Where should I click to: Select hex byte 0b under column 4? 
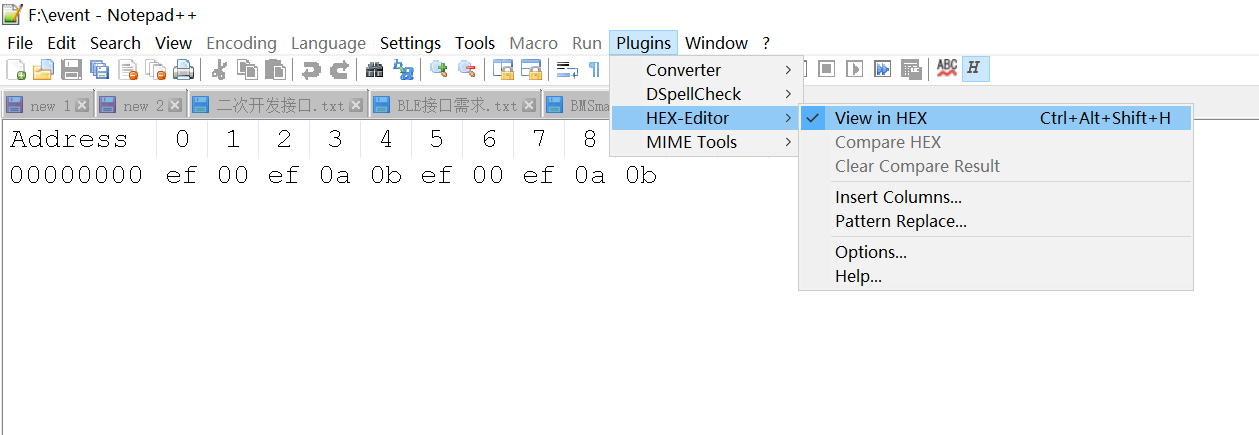(386, 176)
